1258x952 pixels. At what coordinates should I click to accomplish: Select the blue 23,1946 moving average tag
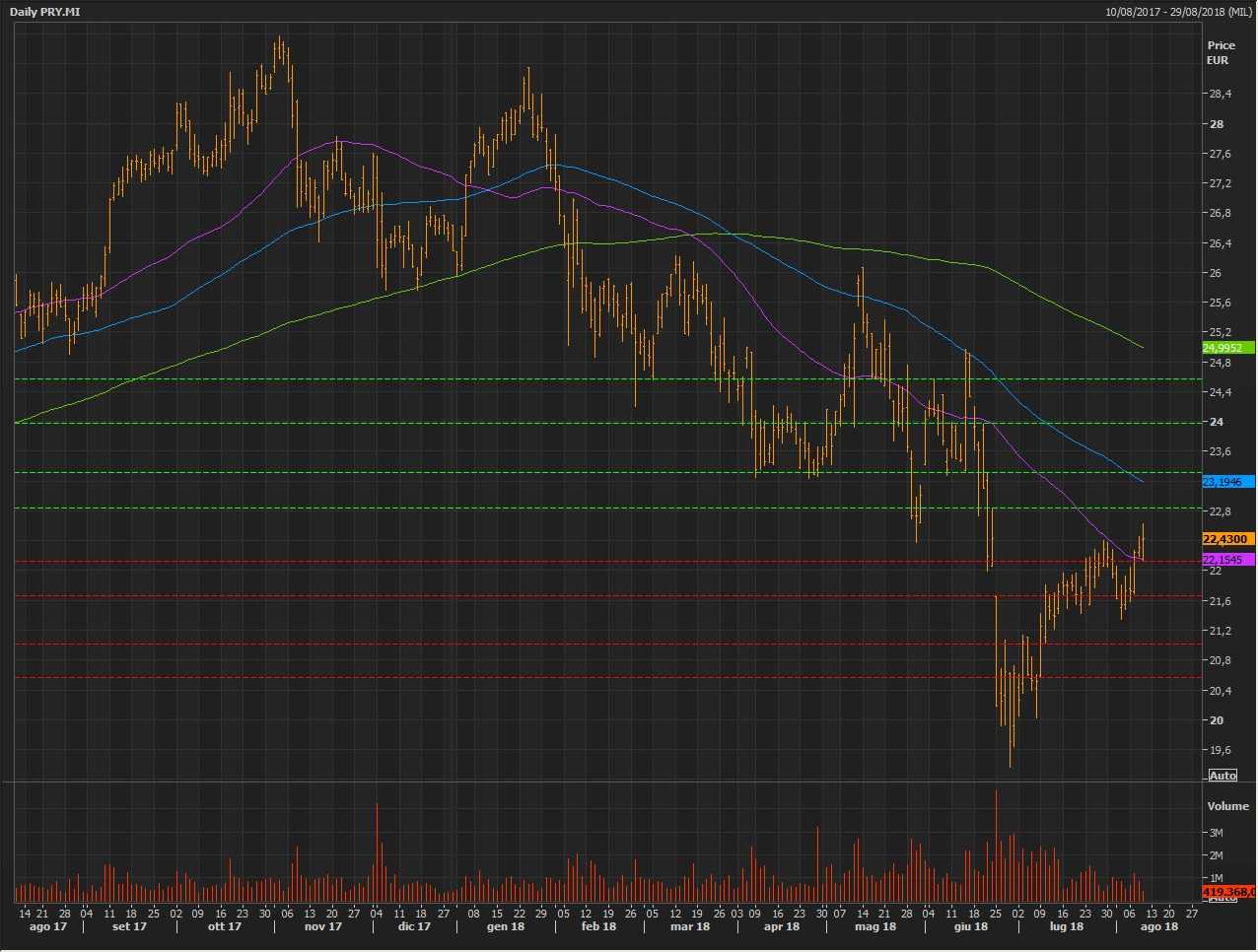[1227, 481]
